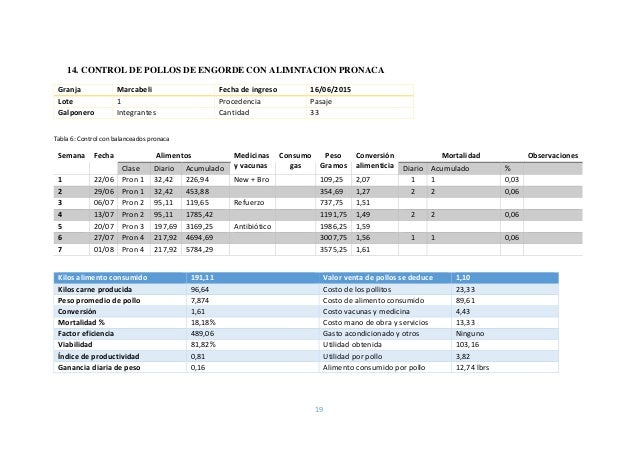Click date cell "13/07"

[104, 214]
